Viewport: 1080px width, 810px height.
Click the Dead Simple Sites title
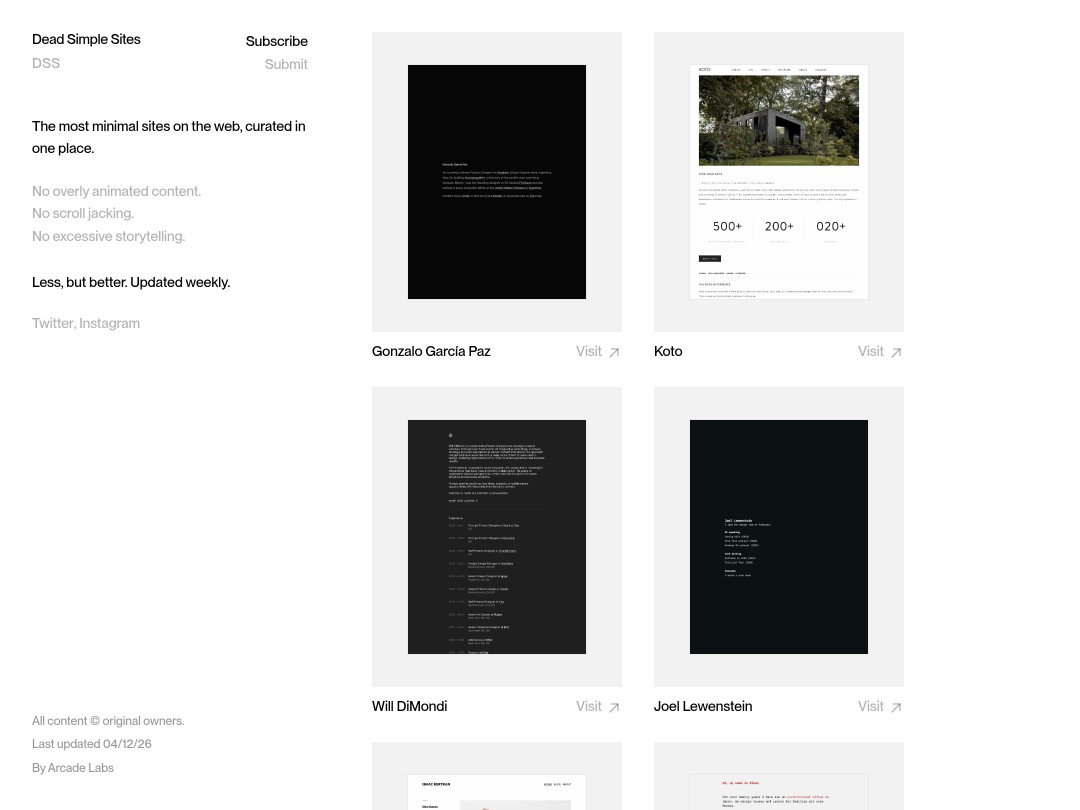86,39
